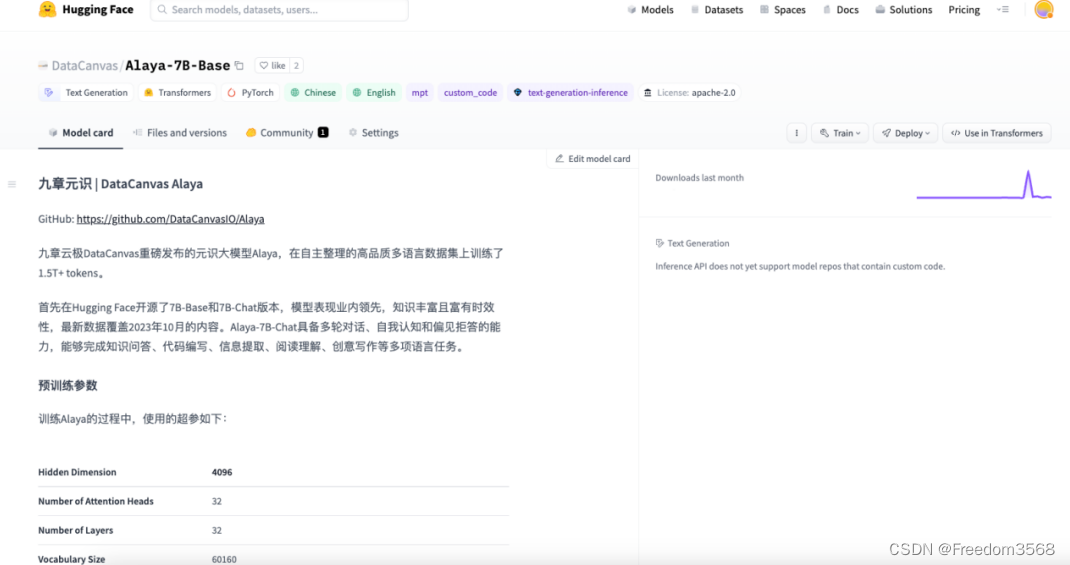Screen dimensions: 1070x565
Task: Click the DataCanvas organization name
Action: 85,66
